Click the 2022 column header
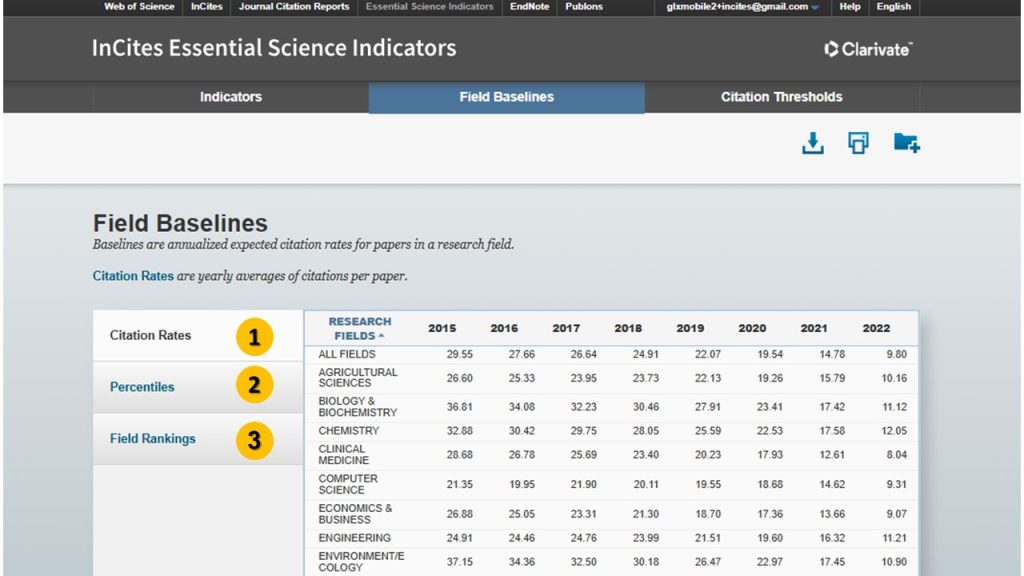The image size is (1024, 576). (x=876, y=328)
